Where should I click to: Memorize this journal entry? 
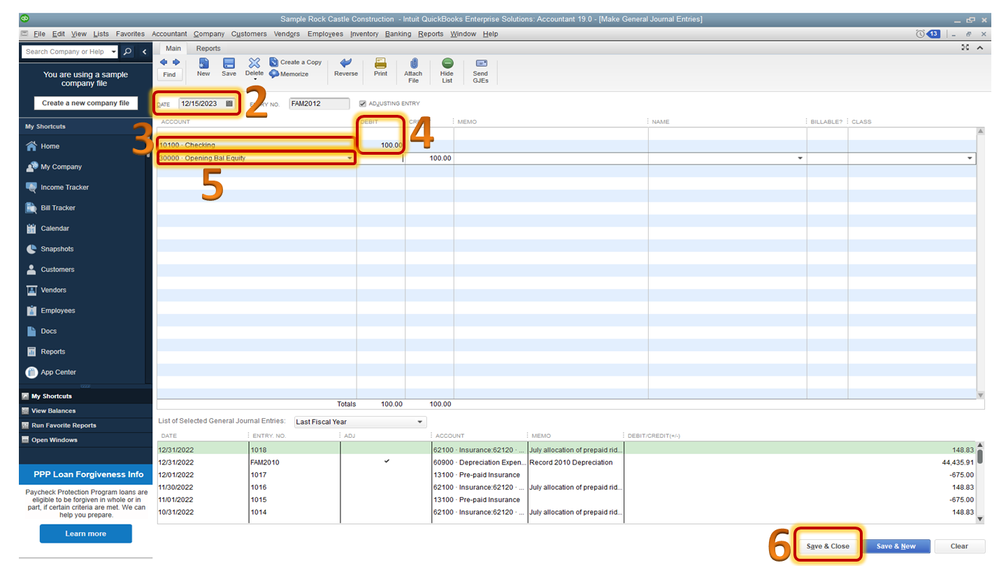[x=289, y=74]
